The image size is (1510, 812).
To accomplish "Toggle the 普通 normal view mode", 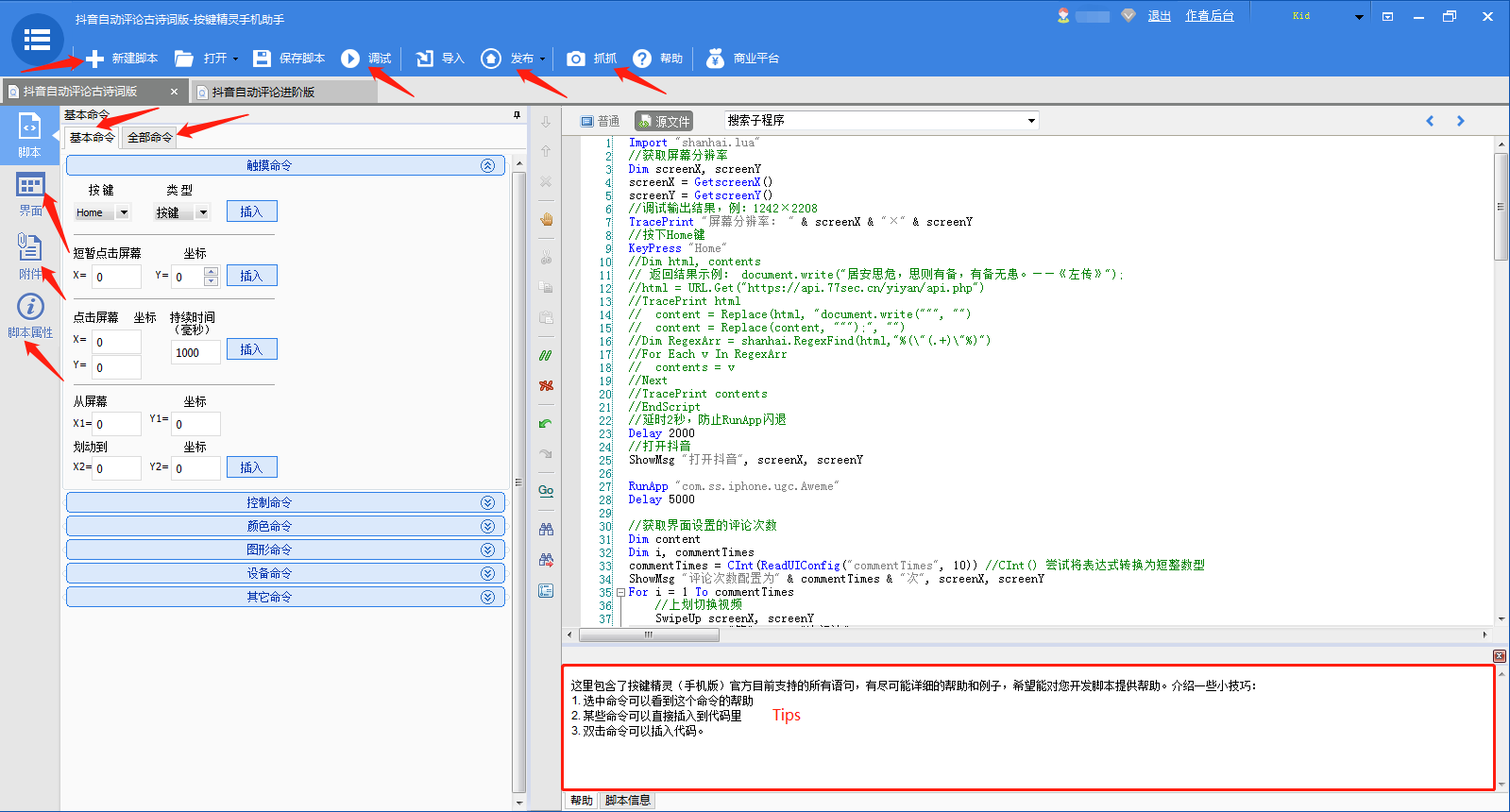I will (600, 121).
